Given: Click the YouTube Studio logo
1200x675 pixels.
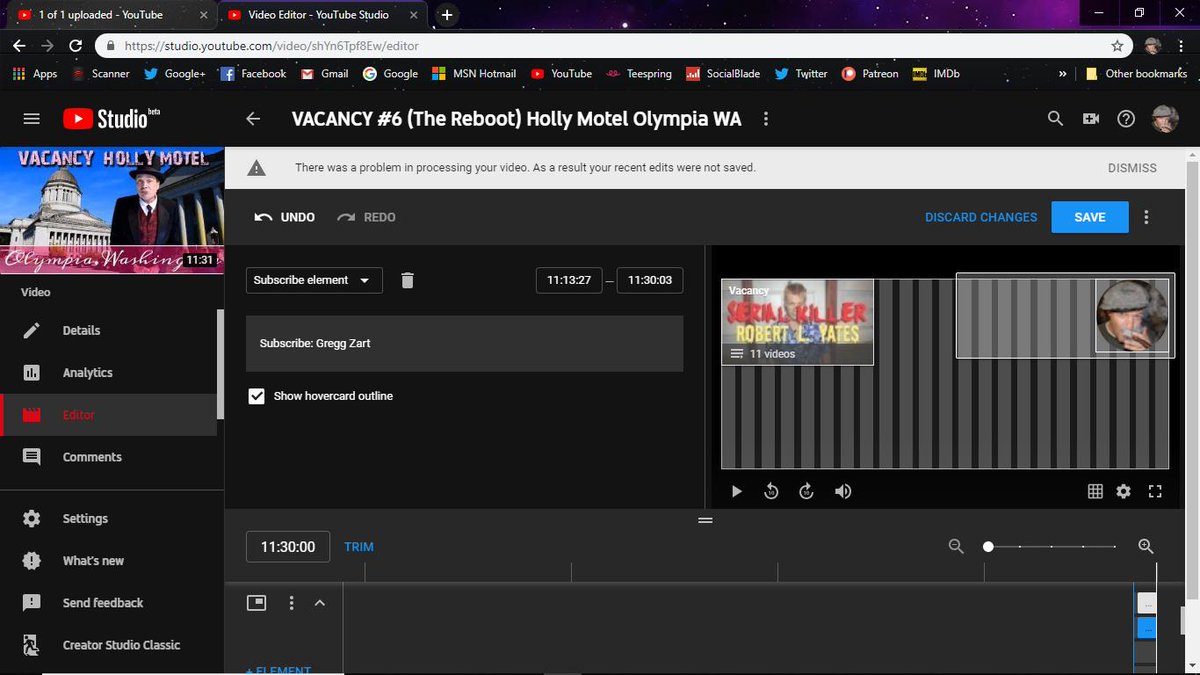Looking at the screenshot, I should coord(111,118).
